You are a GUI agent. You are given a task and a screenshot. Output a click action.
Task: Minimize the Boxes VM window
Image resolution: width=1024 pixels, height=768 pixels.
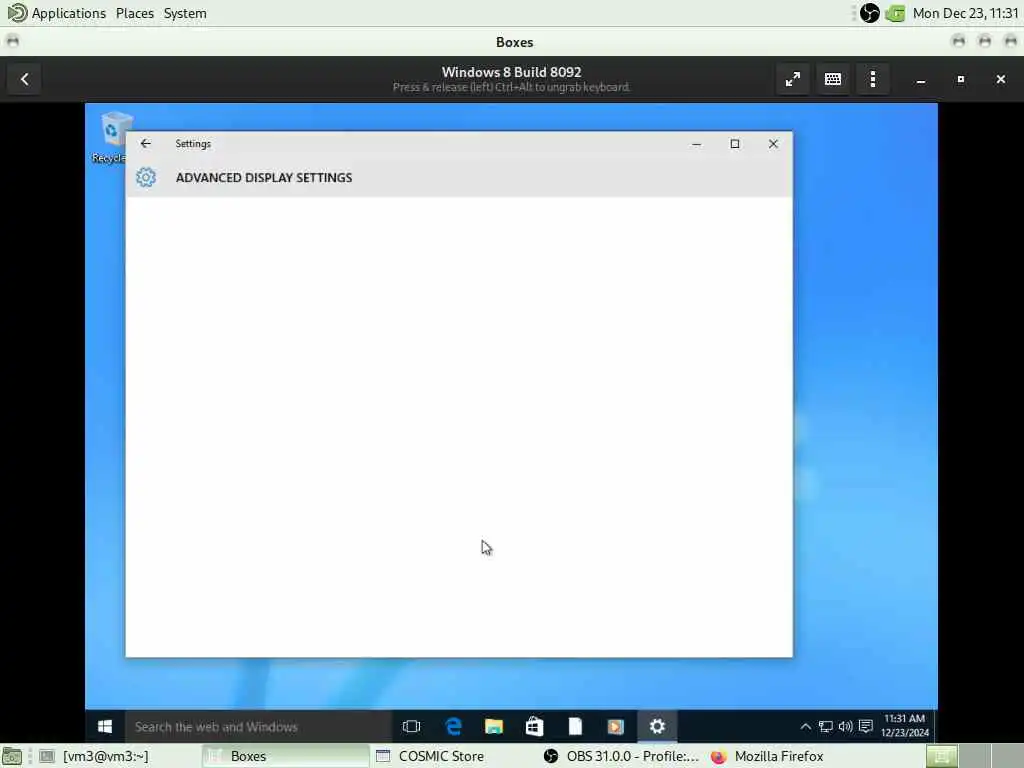click(x=921, y=80)
